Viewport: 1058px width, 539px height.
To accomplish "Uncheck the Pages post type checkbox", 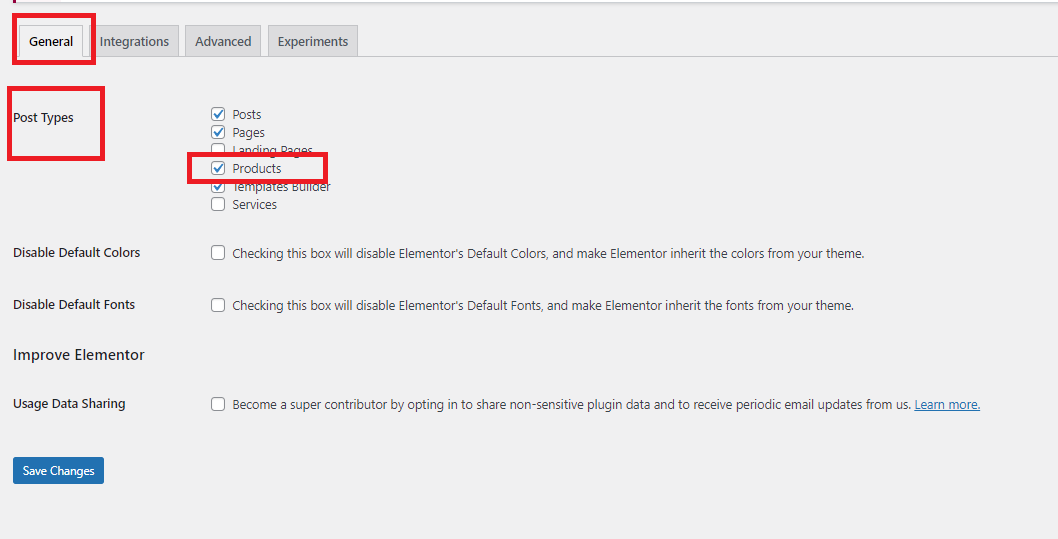I will tap(218, 132).
